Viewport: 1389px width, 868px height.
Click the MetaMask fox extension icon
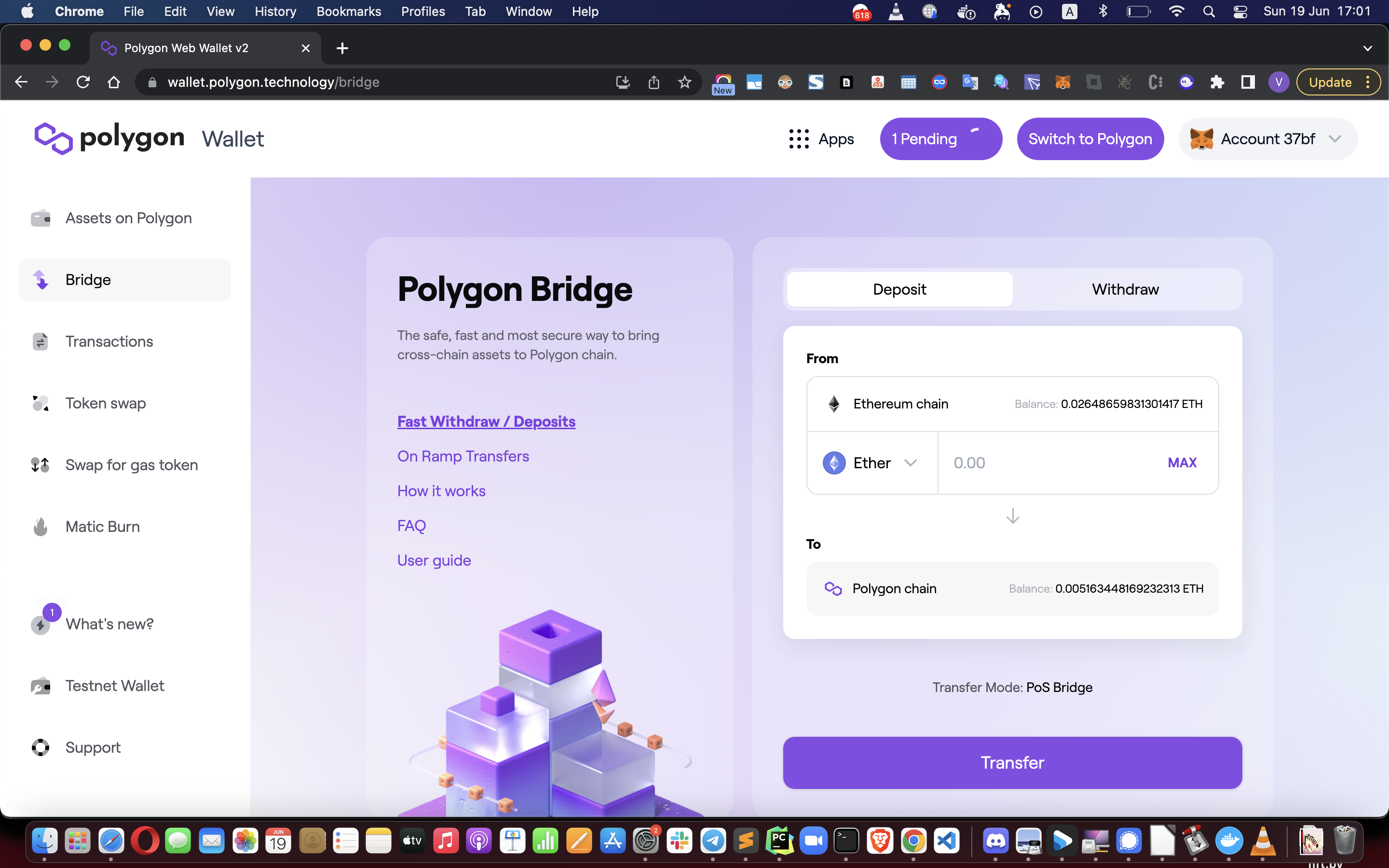click(x=1062, y=82)
